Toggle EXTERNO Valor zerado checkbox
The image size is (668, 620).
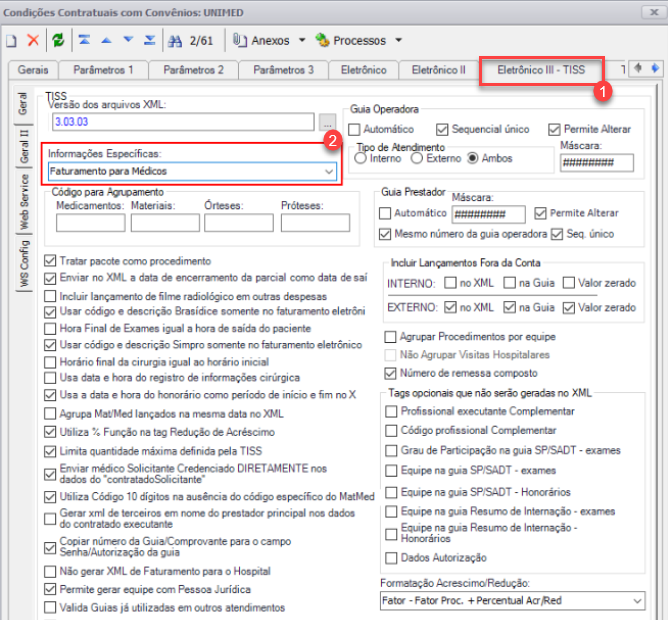coord(569,308)
